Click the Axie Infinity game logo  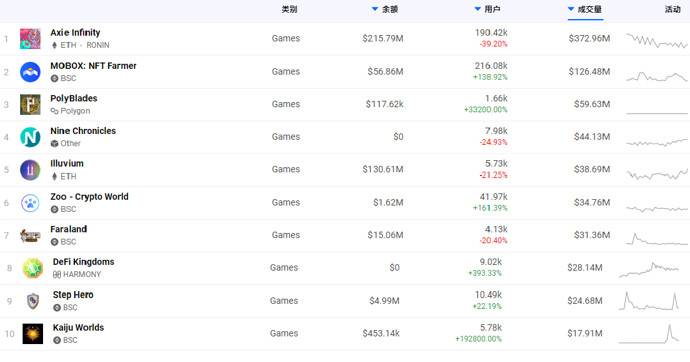[30, 39]
